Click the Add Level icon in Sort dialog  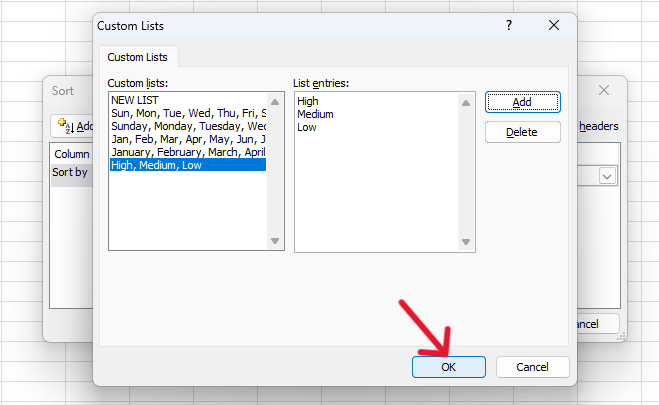(x=63, y=126)
